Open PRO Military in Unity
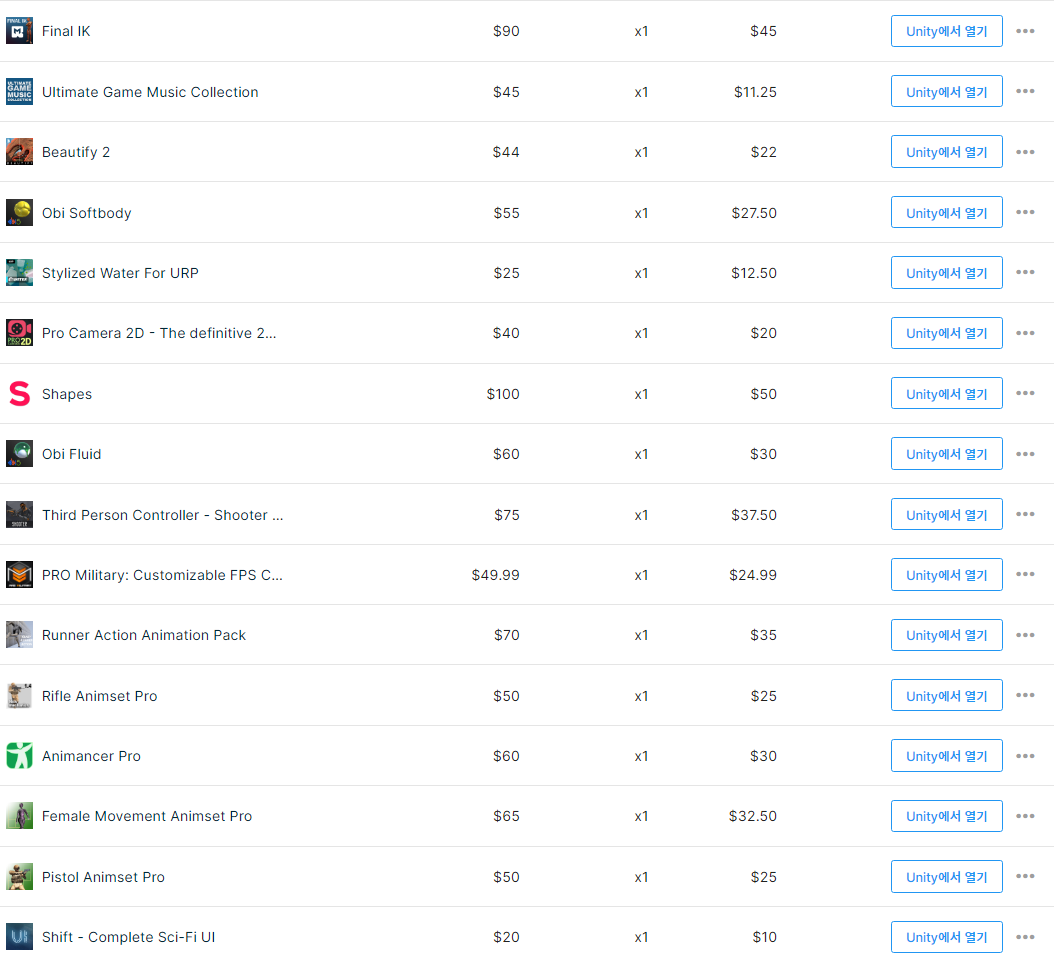 click(946, 575)
